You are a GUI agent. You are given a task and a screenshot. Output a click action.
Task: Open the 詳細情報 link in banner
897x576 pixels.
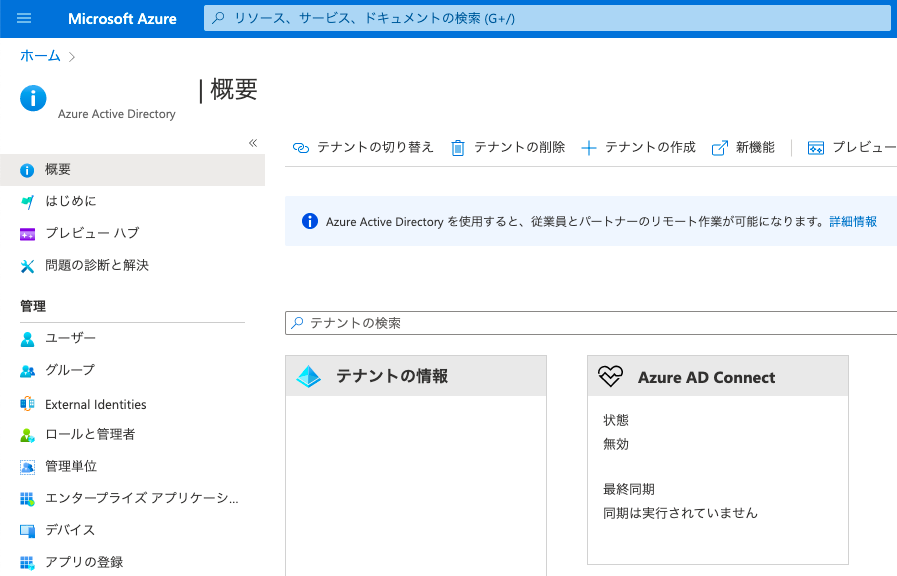point(853,221)
